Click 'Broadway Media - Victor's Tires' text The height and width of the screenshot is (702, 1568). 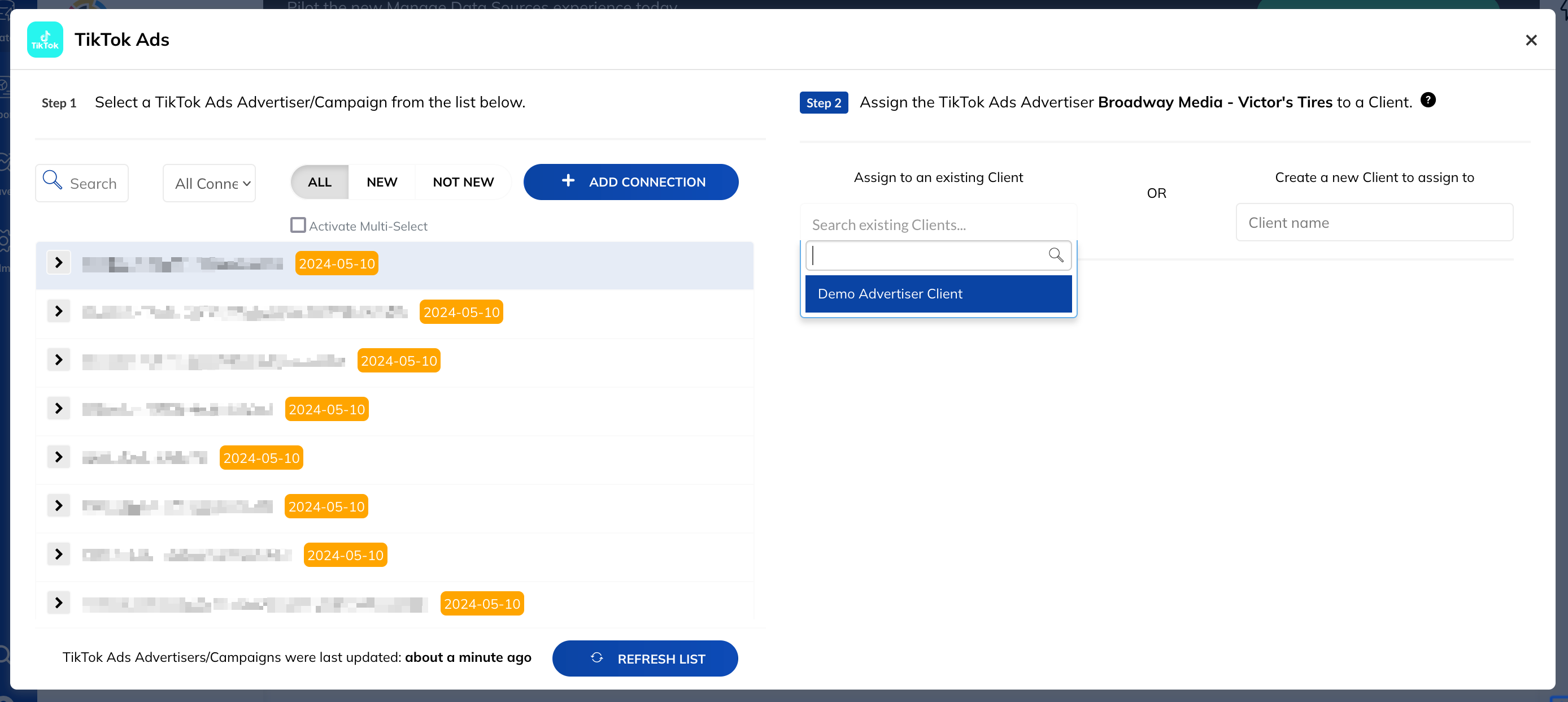1215,102
